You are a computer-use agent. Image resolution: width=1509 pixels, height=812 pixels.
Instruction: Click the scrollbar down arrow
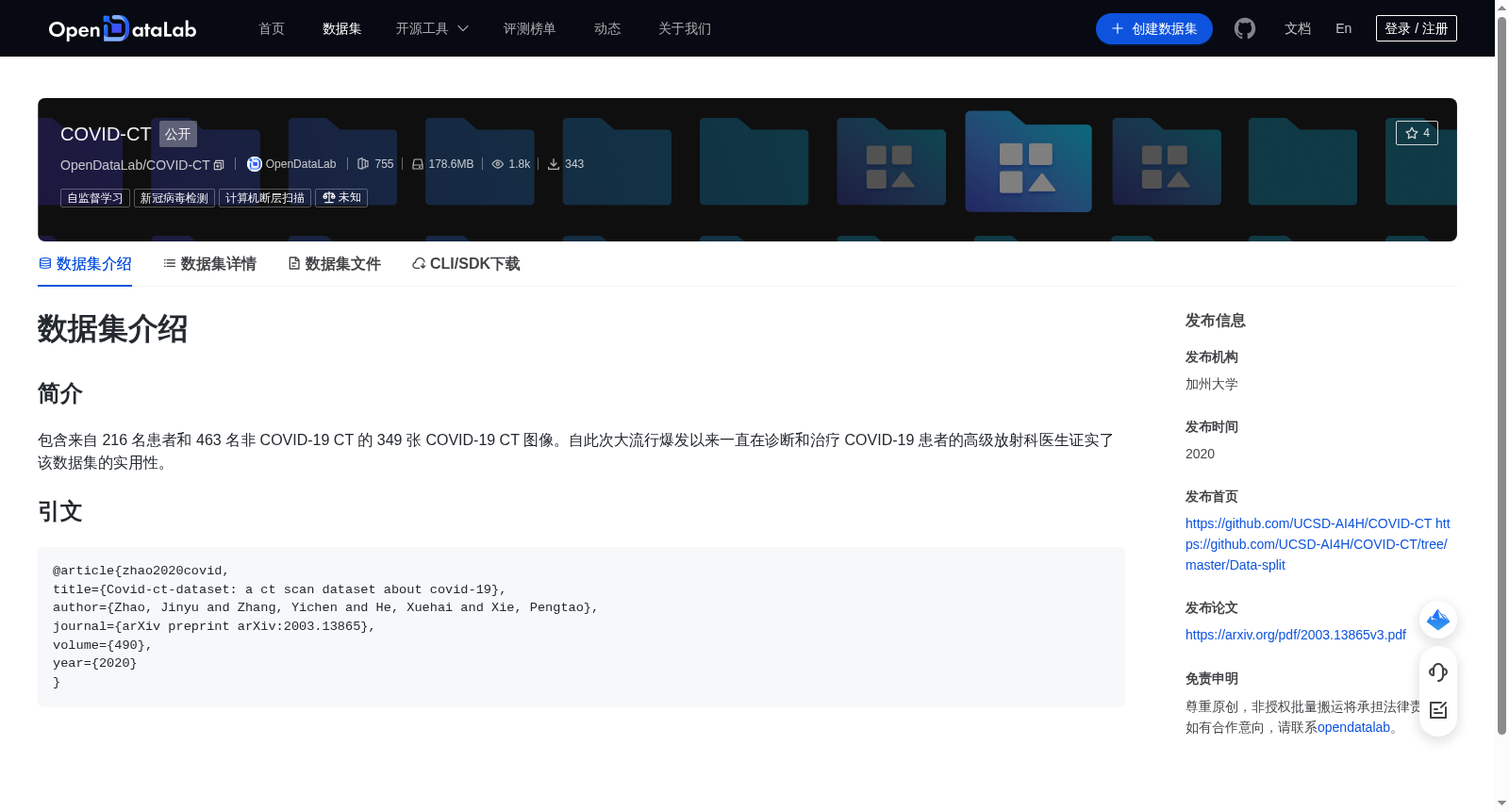pyautogui.click(x=1501, y=804)
